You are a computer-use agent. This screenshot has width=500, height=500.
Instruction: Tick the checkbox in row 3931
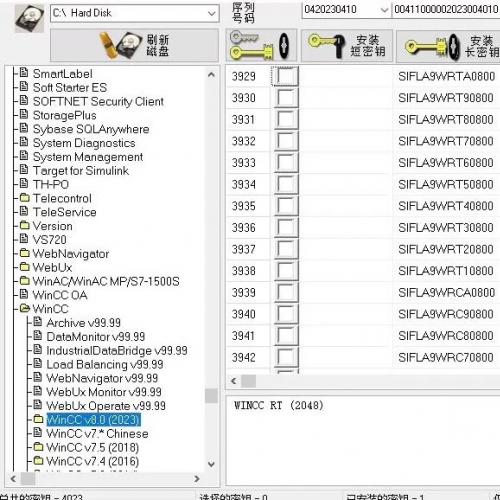click(286, 119)
